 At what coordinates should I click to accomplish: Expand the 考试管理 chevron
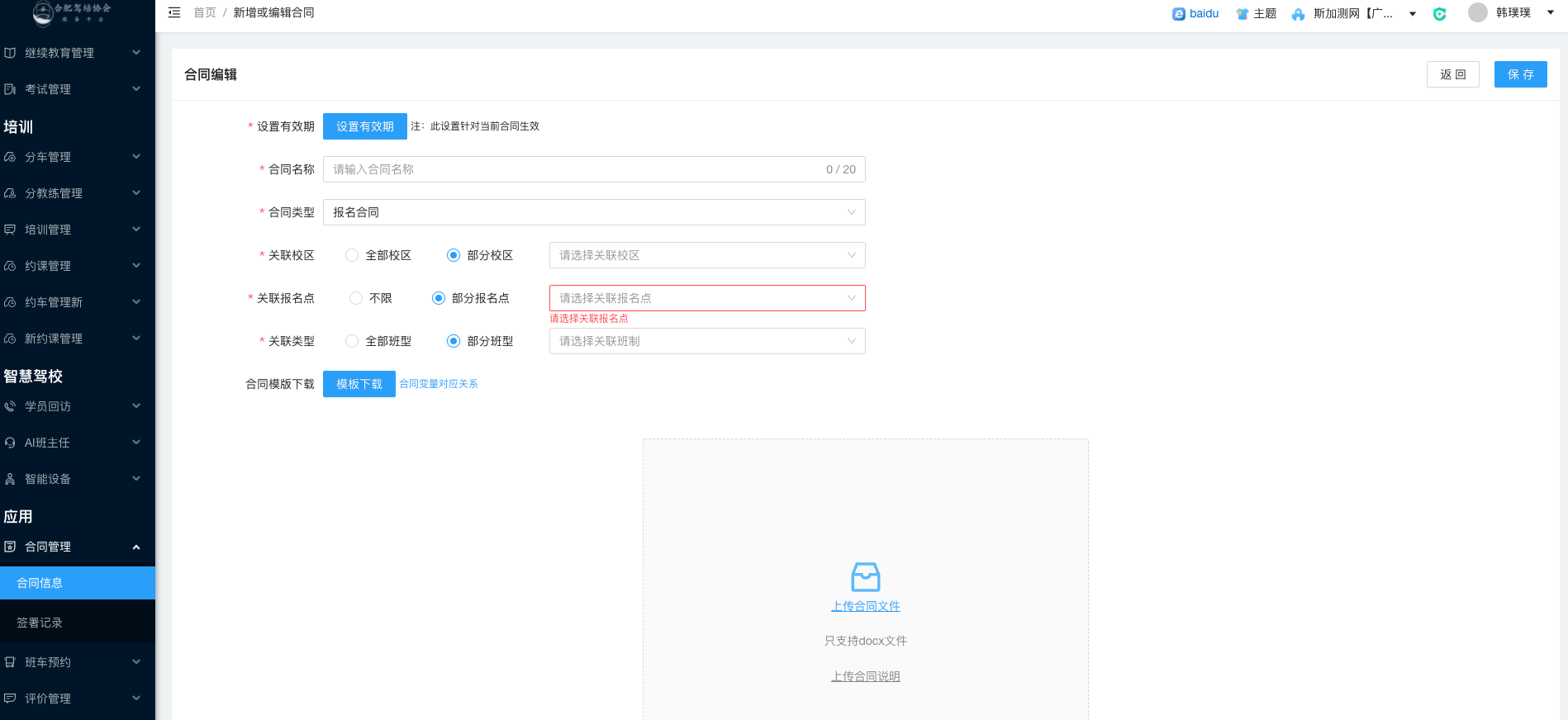[x=136, y=89]
